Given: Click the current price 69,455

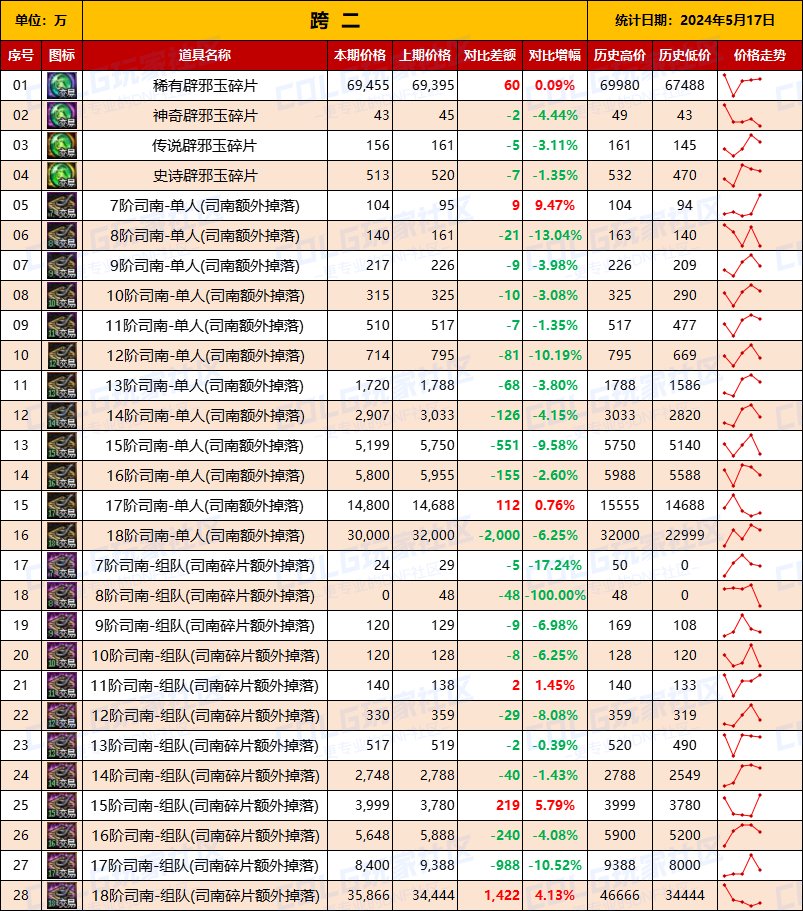Looking at the screenshot, I should pos(368,85).
